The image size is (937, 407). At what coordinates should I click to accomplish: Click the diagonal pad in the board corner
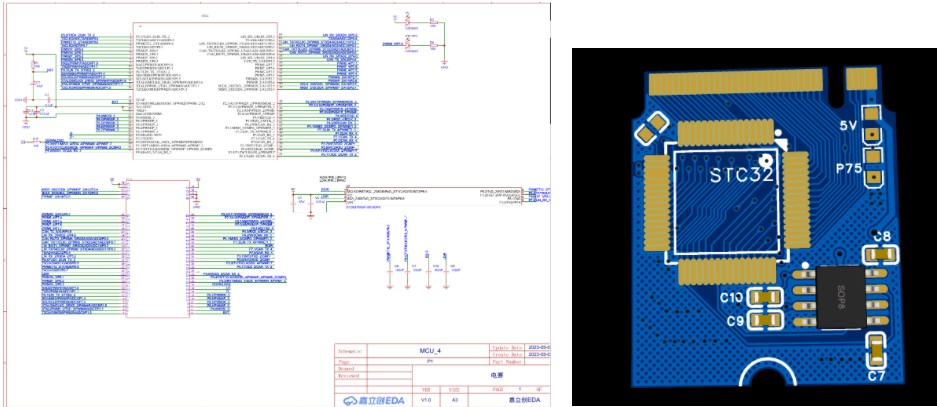[x=651, y=130]
